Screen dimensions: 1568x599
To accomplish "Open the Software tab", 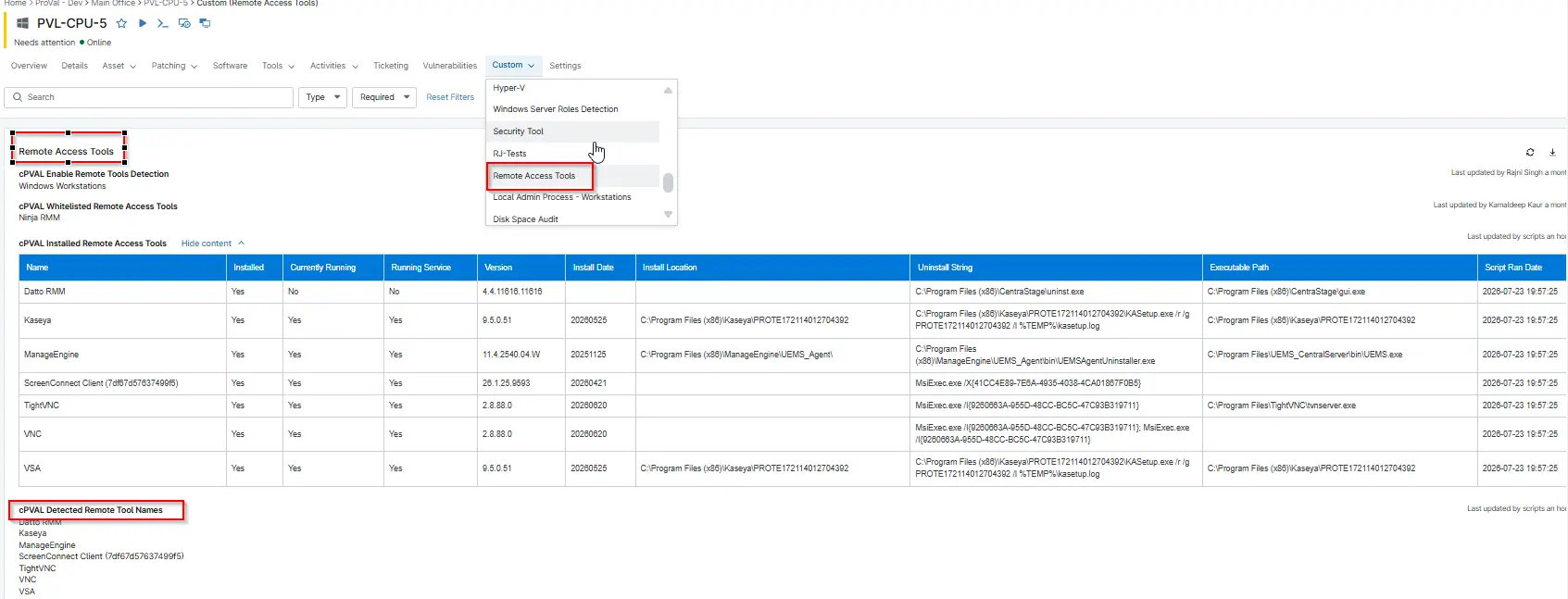I will (x=230, y=66).
